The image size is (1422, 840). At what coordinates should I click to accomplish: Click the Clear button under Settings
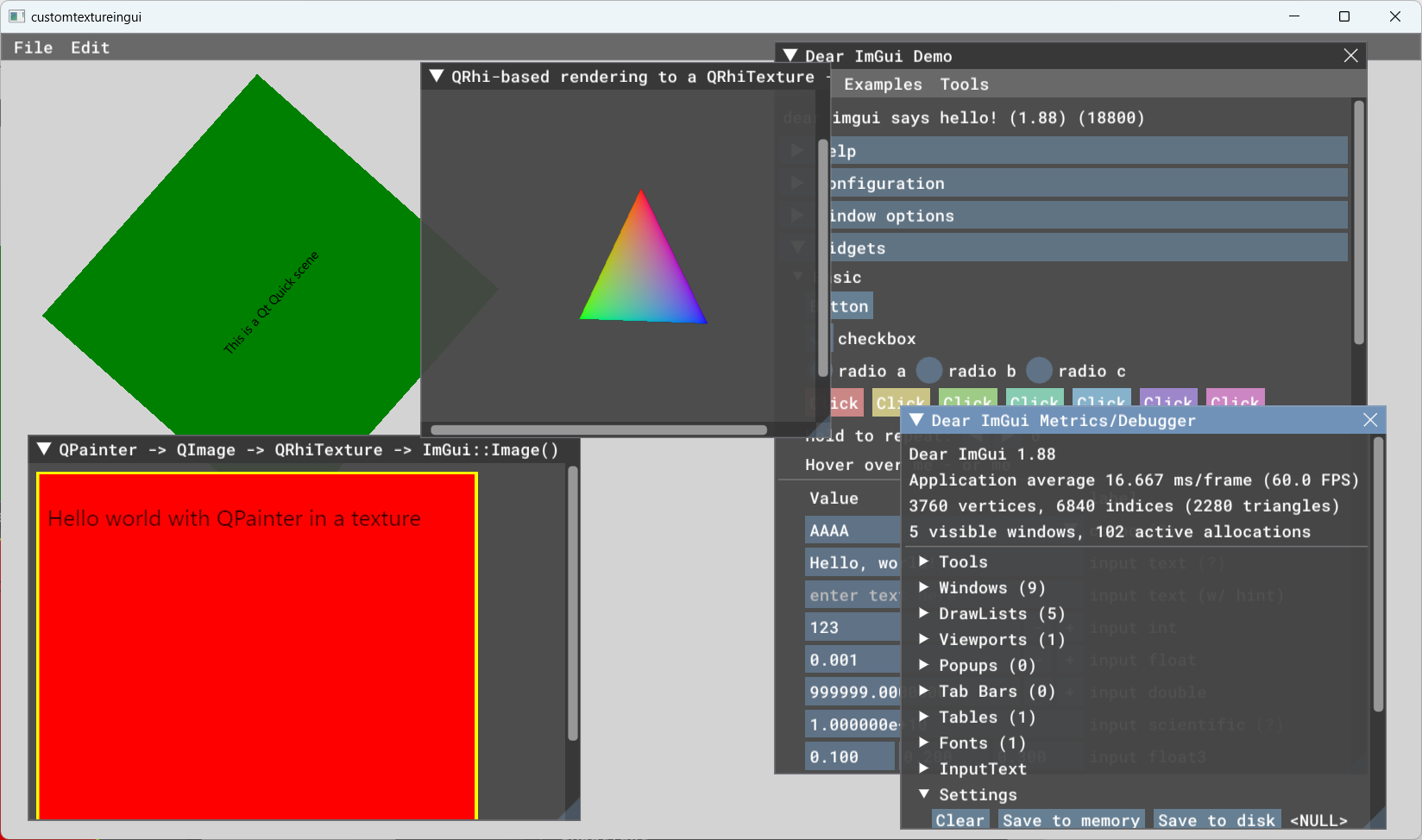[x=960, y=819]
